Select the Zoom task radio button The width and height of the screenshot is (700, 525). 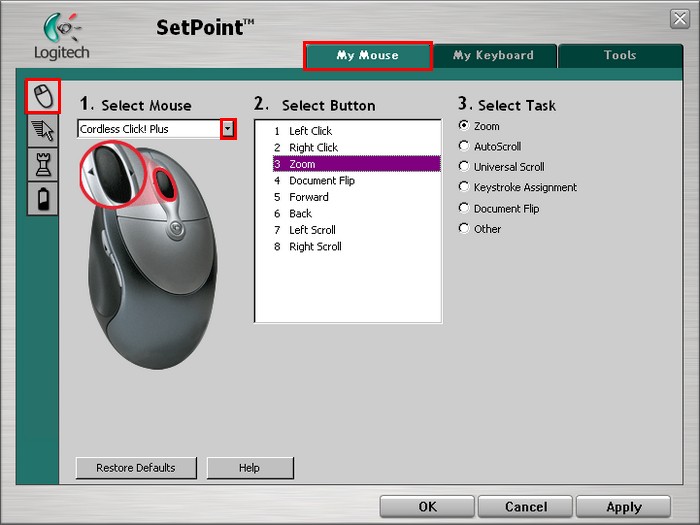(479, 126)
